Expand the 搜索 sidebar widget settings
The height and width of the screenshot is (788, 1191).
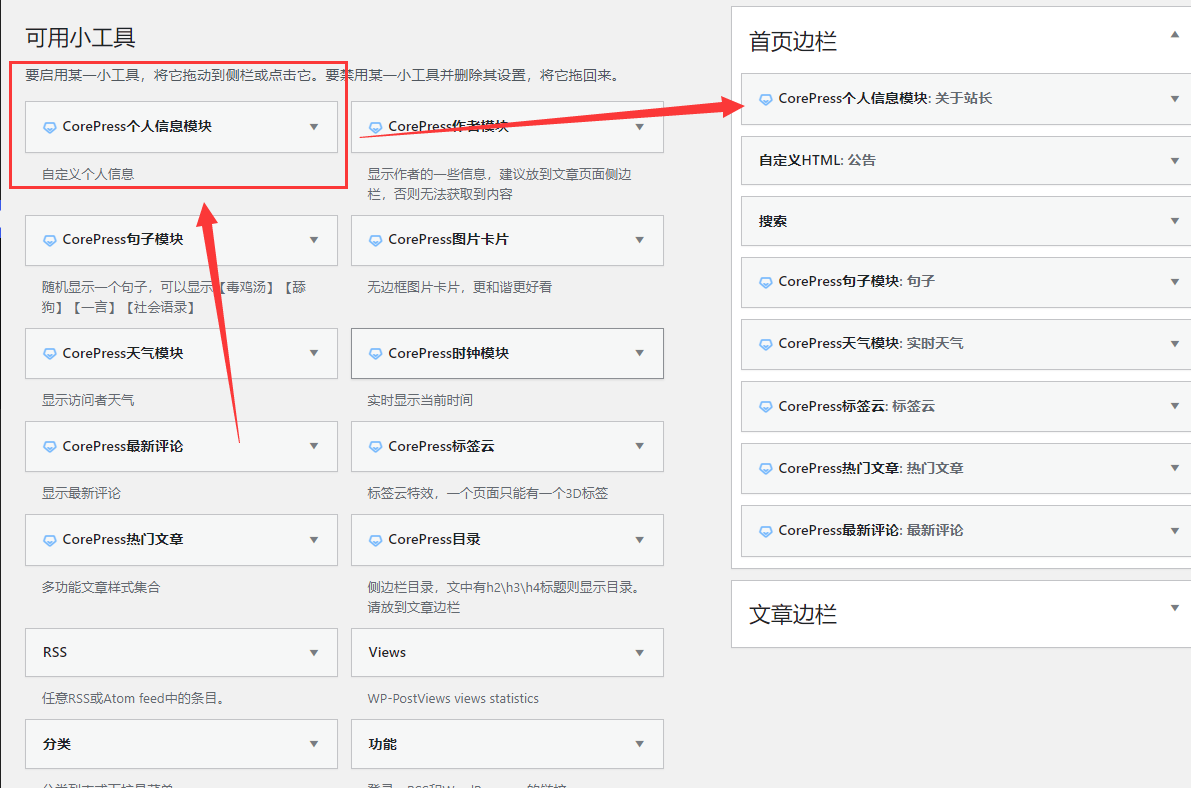click(1174, 221)
